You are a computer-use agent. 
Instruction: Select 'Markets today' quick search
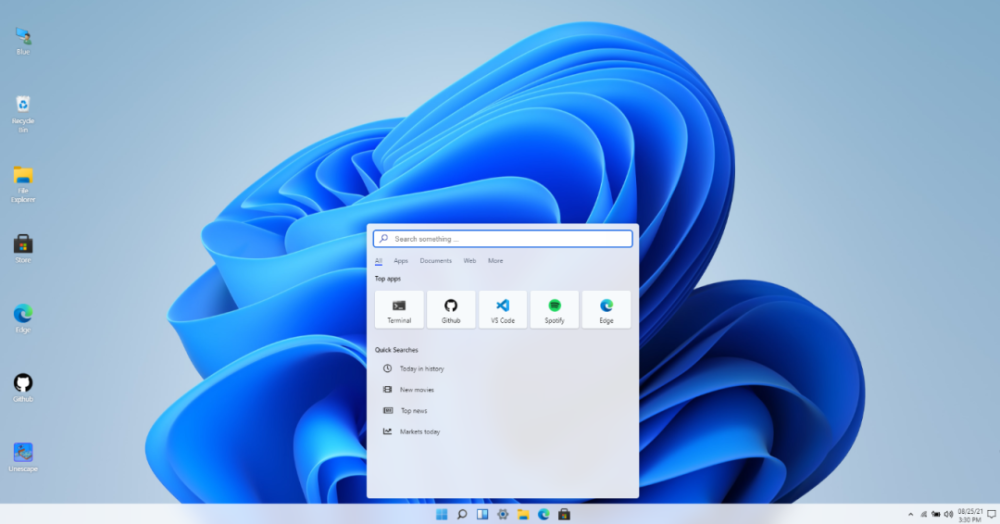coord(419,432)
